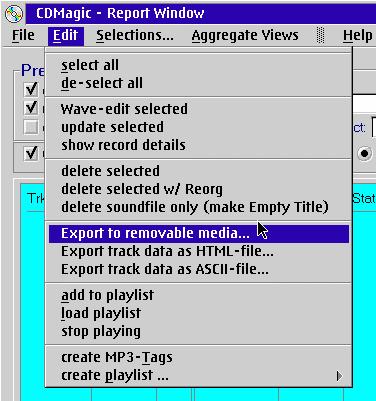The width and height of the screenshot is (376, 401).
Task: Click the CDMagic disc icon in title bar
Action: [13, 14]
